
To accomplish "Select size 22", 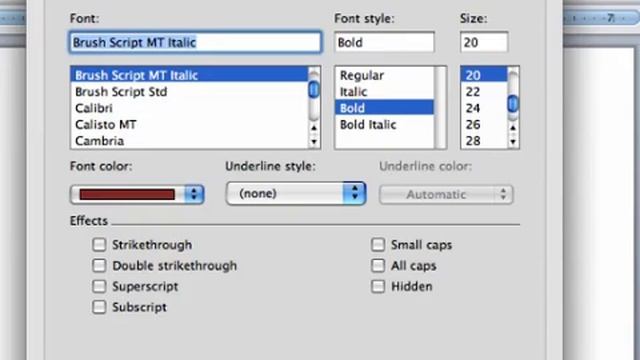I will [484, 92].
